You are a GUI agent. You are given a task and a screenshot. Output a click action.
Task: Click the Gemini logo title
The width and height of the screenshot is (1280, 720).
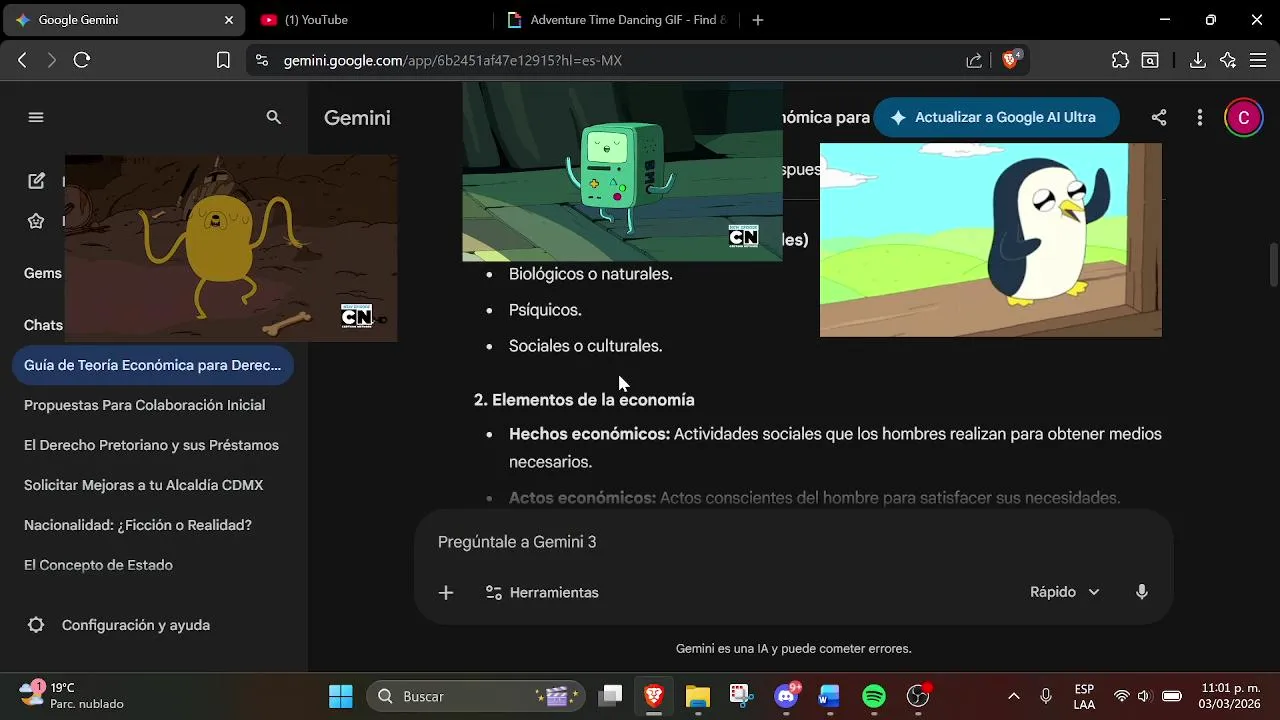(x=357, y=118)
